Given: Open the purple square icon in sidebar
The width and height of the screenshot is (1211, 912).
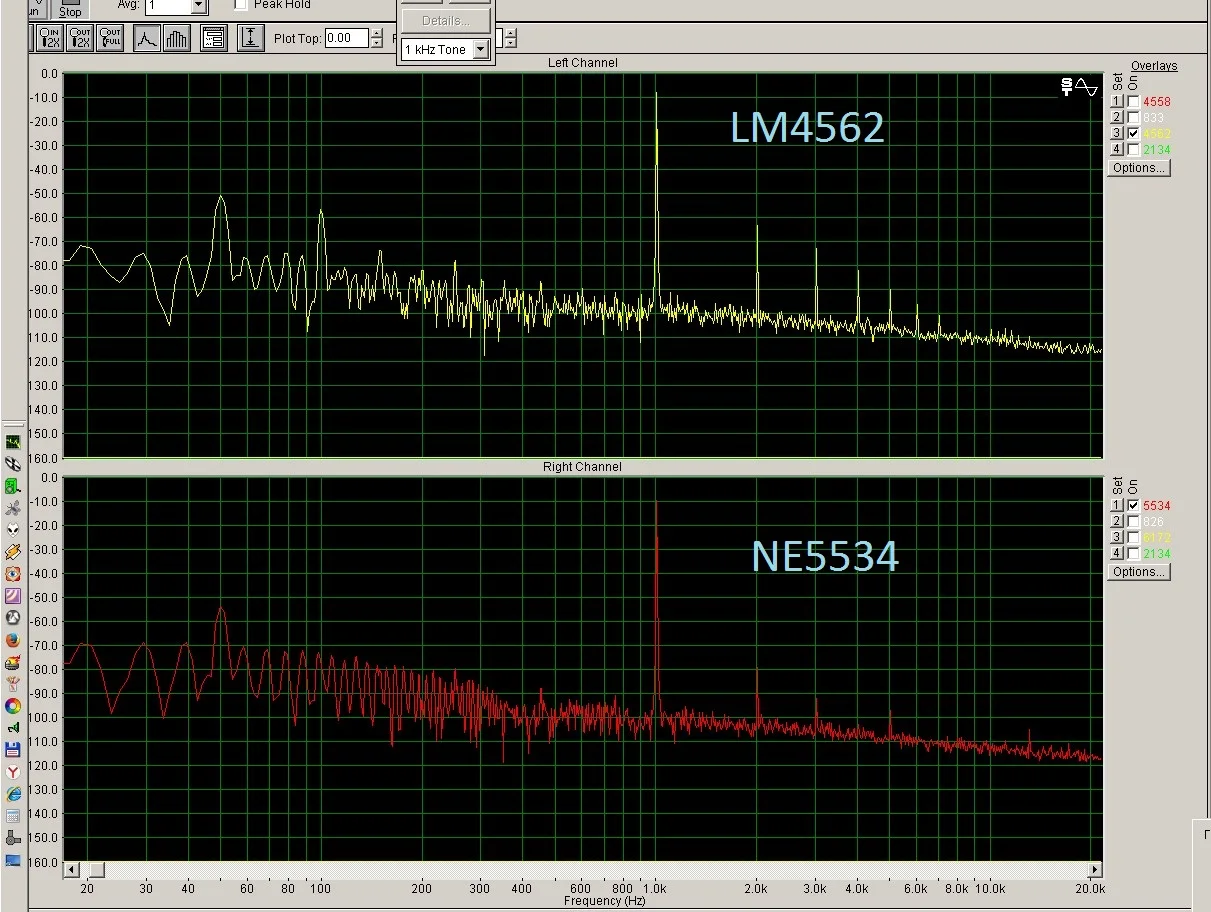Looking at the screenshot, I should point(13,596).
